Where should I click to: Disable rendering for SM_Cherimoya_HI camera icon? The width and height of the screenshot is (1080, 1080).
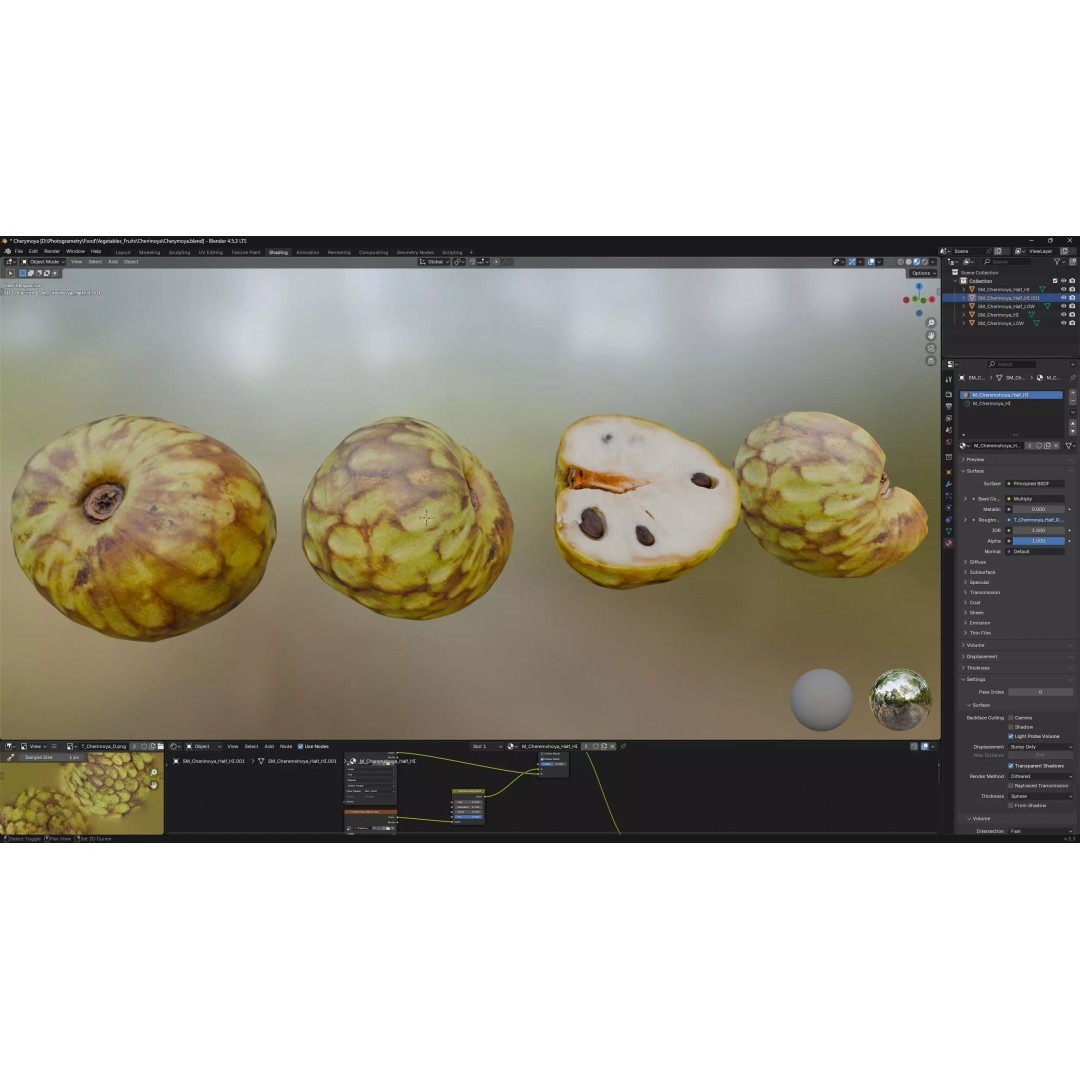[x=1072, y=314]
